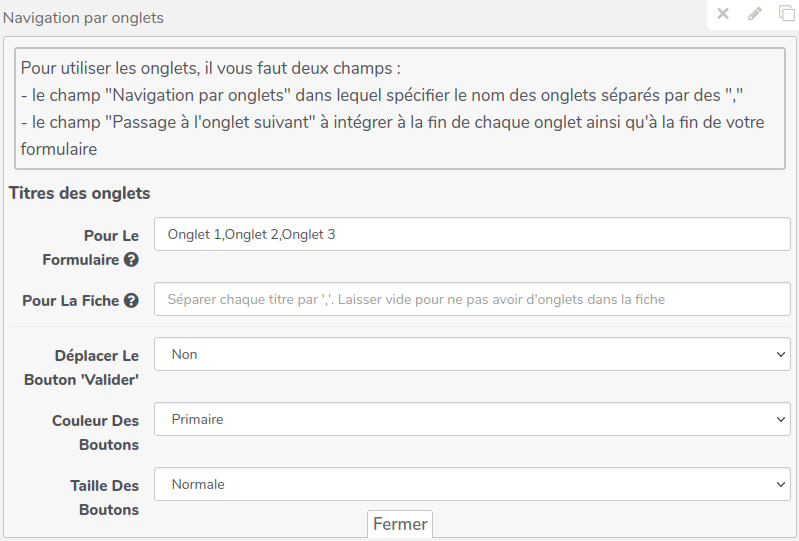Click the pencil edit icon
Viewport: 799px width, 541px height.
[755, 14]
